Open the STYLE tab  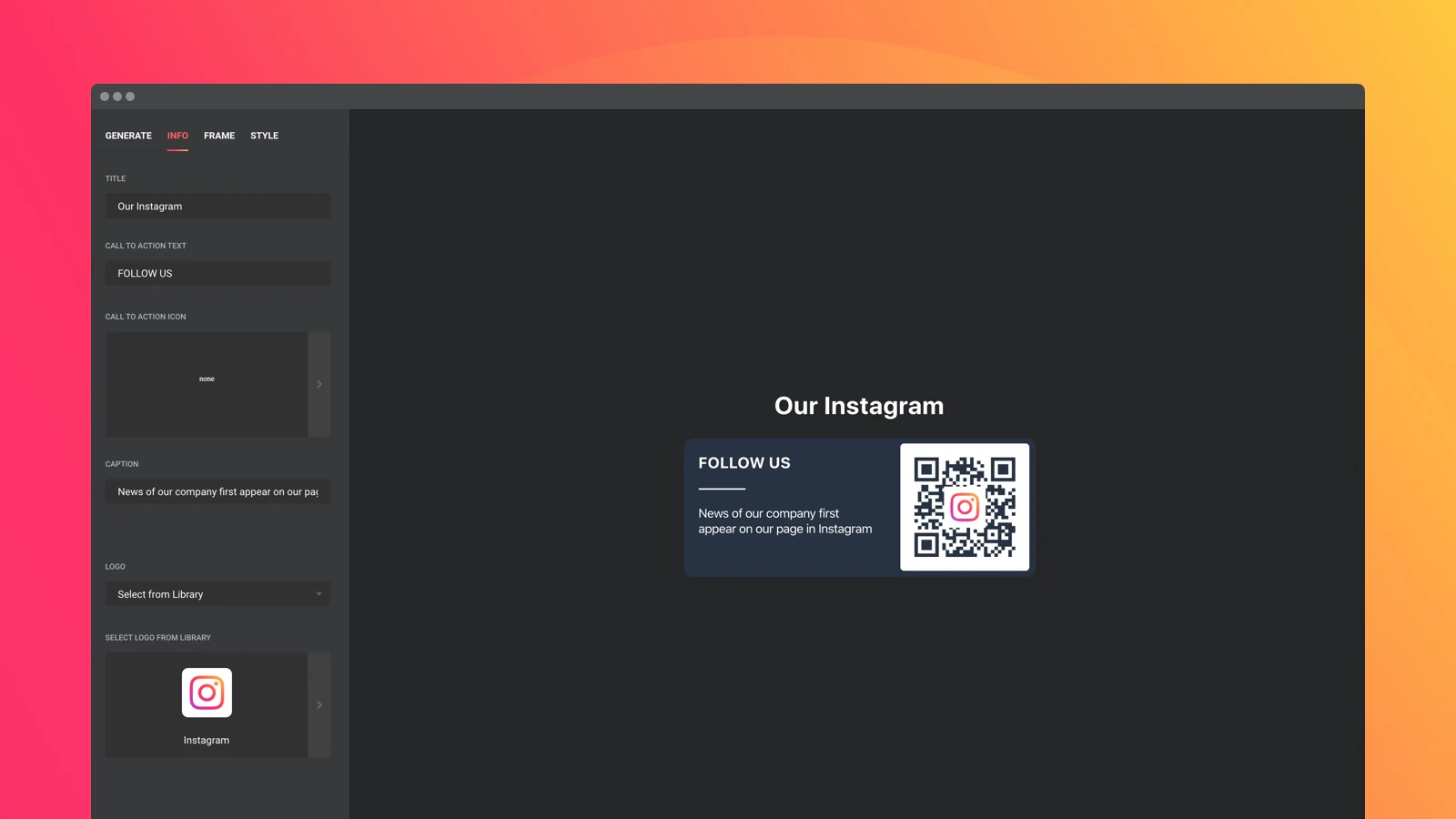(x=265, y=136)
